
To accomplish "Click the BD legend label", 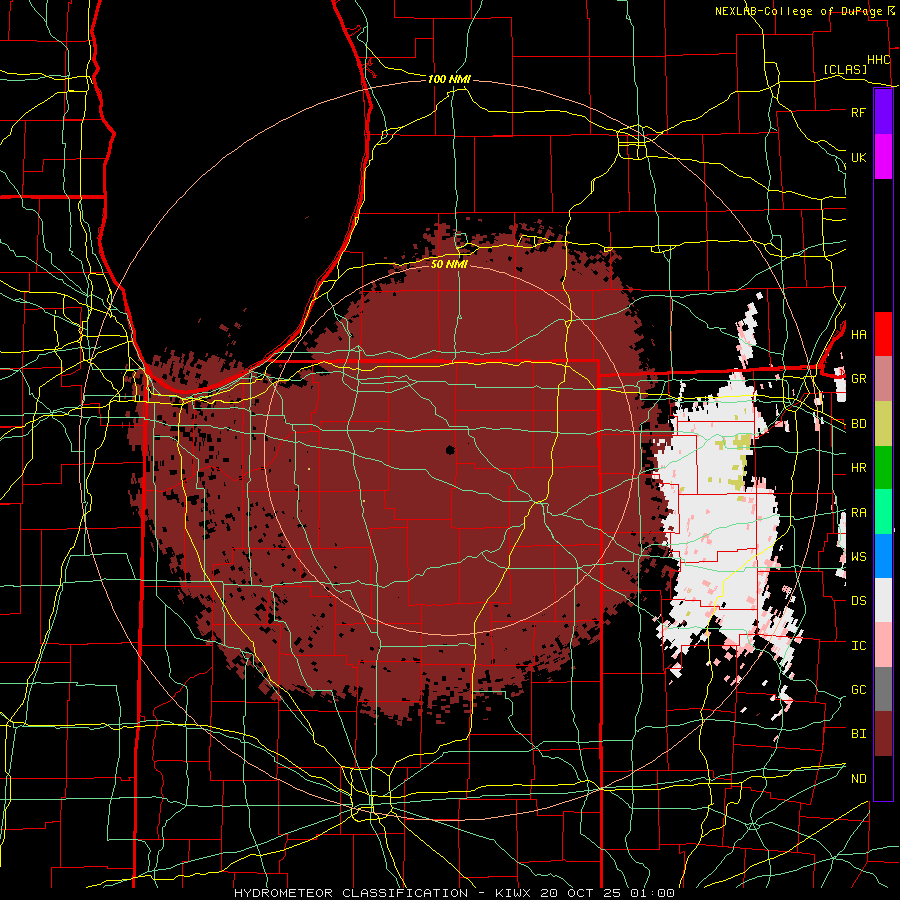I will (x=858, y=424).
